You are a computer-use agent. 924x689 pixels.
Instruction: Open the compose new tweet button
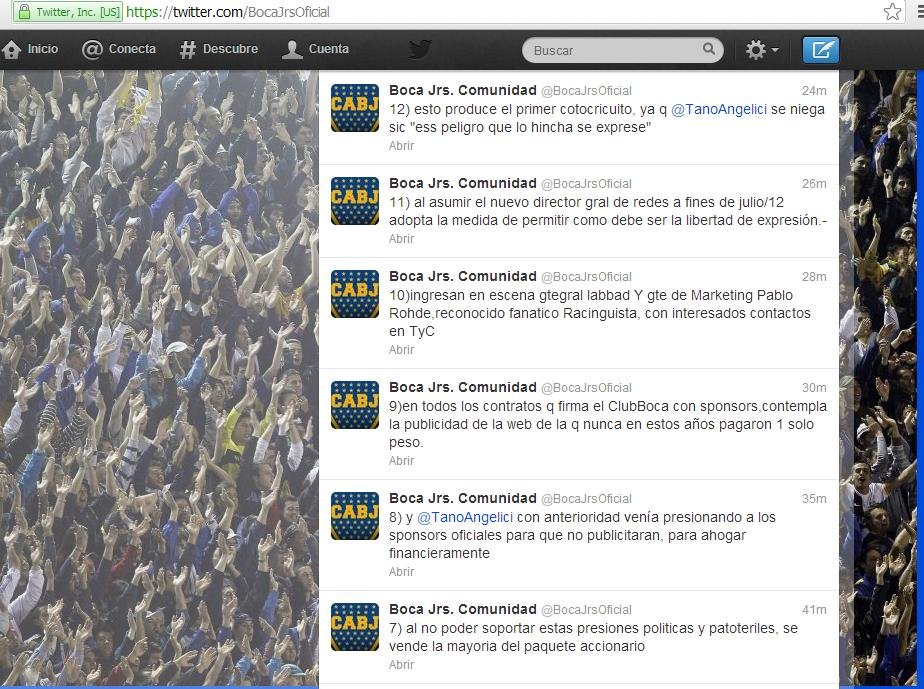tap(820, 50)
